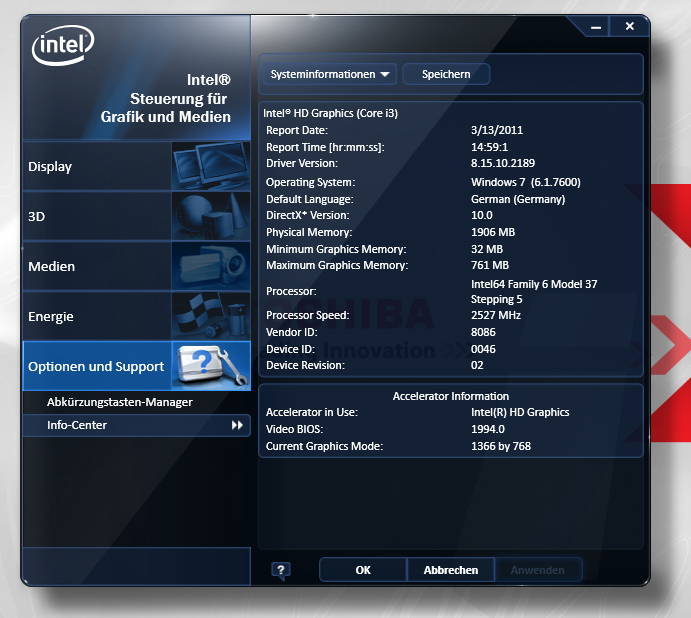
Task: Close the Intel control panel window
Action: pyautogui.click(x=630, y=26)
